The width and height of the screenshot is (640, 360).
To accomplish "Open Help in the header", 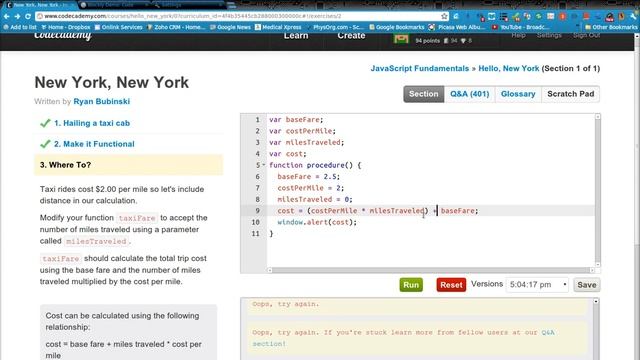I will pyautogui.click(x=518, y=36).
